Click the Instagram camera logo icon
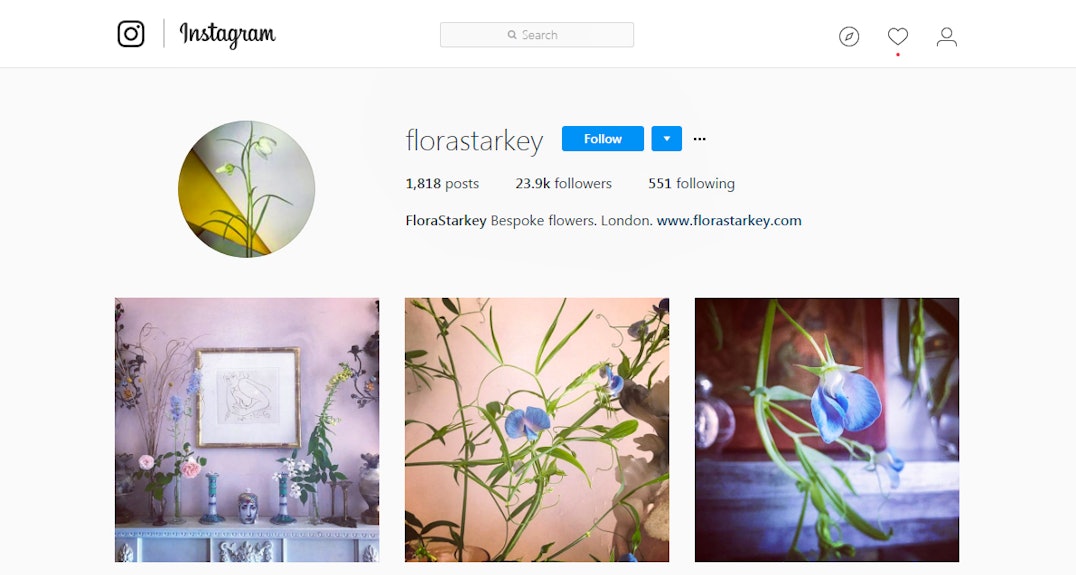 (x=130, y=34)
